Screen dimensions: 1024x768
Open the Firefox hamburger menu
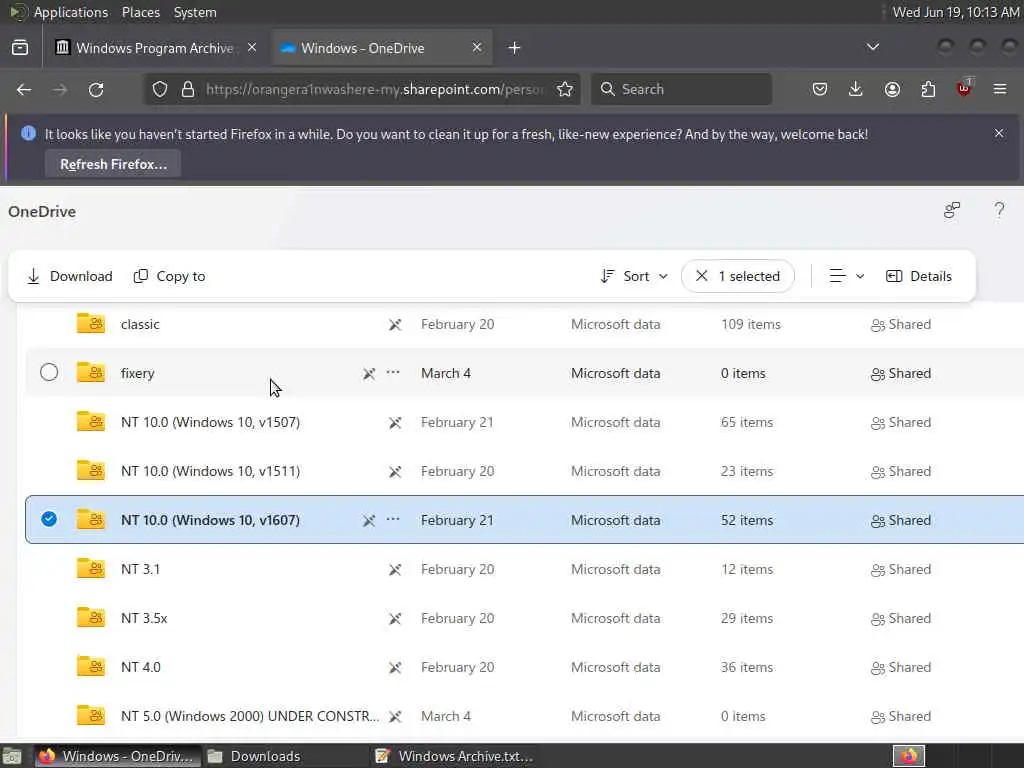1000,89
